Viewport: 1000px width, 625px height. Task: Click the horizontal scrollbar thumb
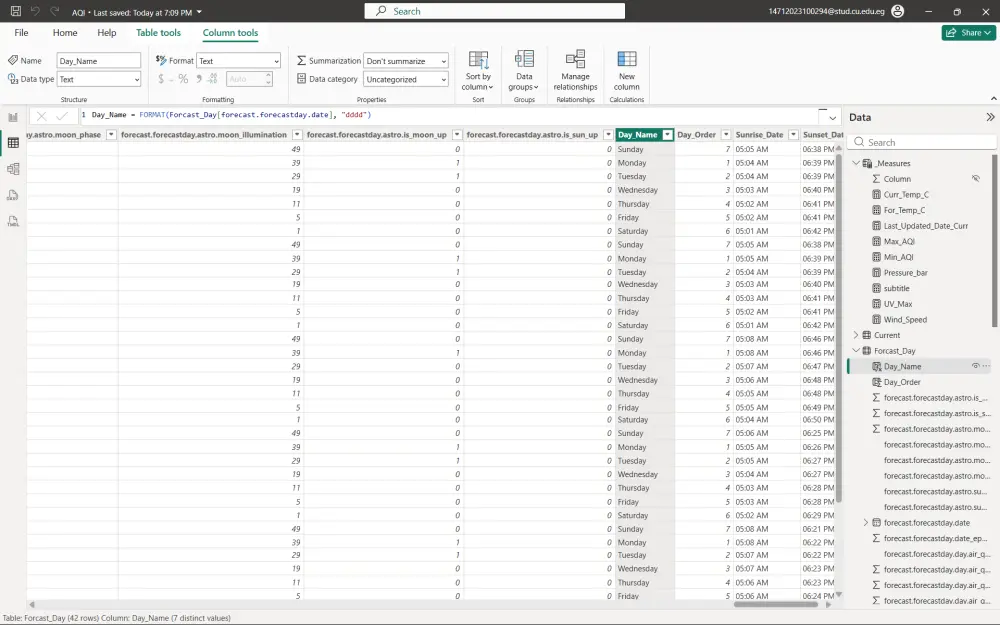776,605
